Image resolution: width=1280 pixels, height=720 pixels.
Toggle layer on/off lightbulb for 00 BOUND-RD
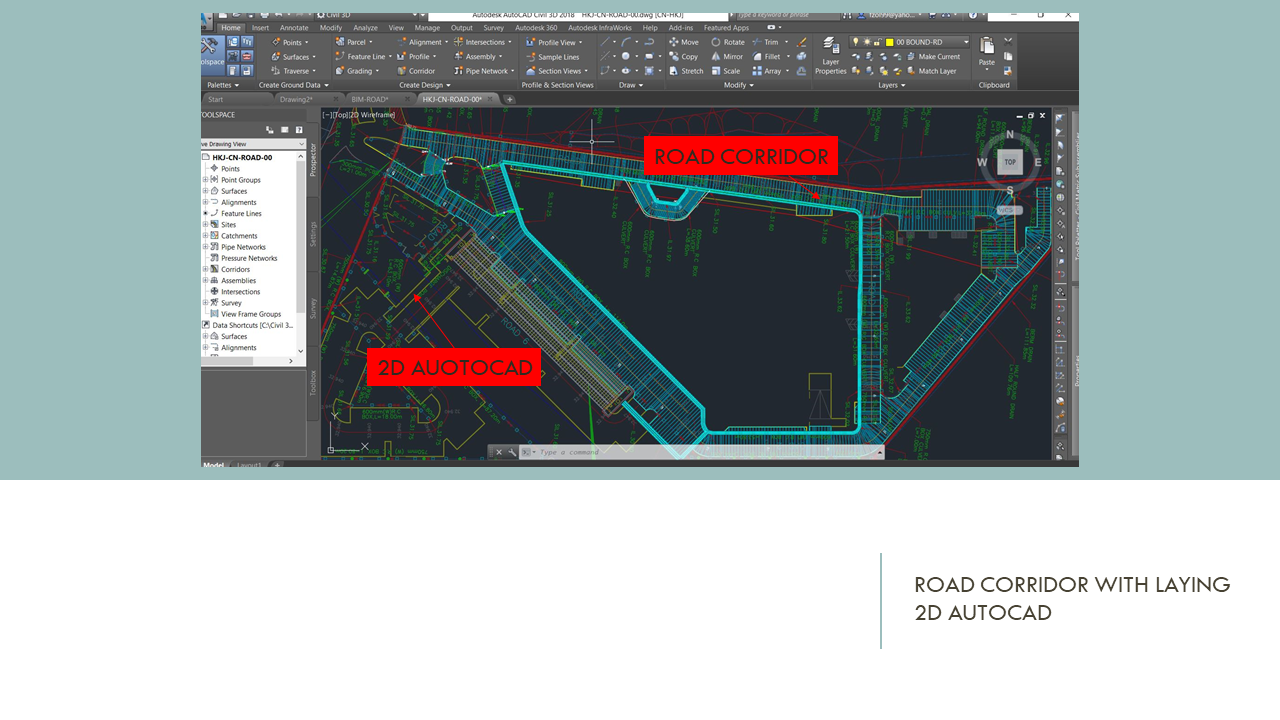click(x=856, y=42)
